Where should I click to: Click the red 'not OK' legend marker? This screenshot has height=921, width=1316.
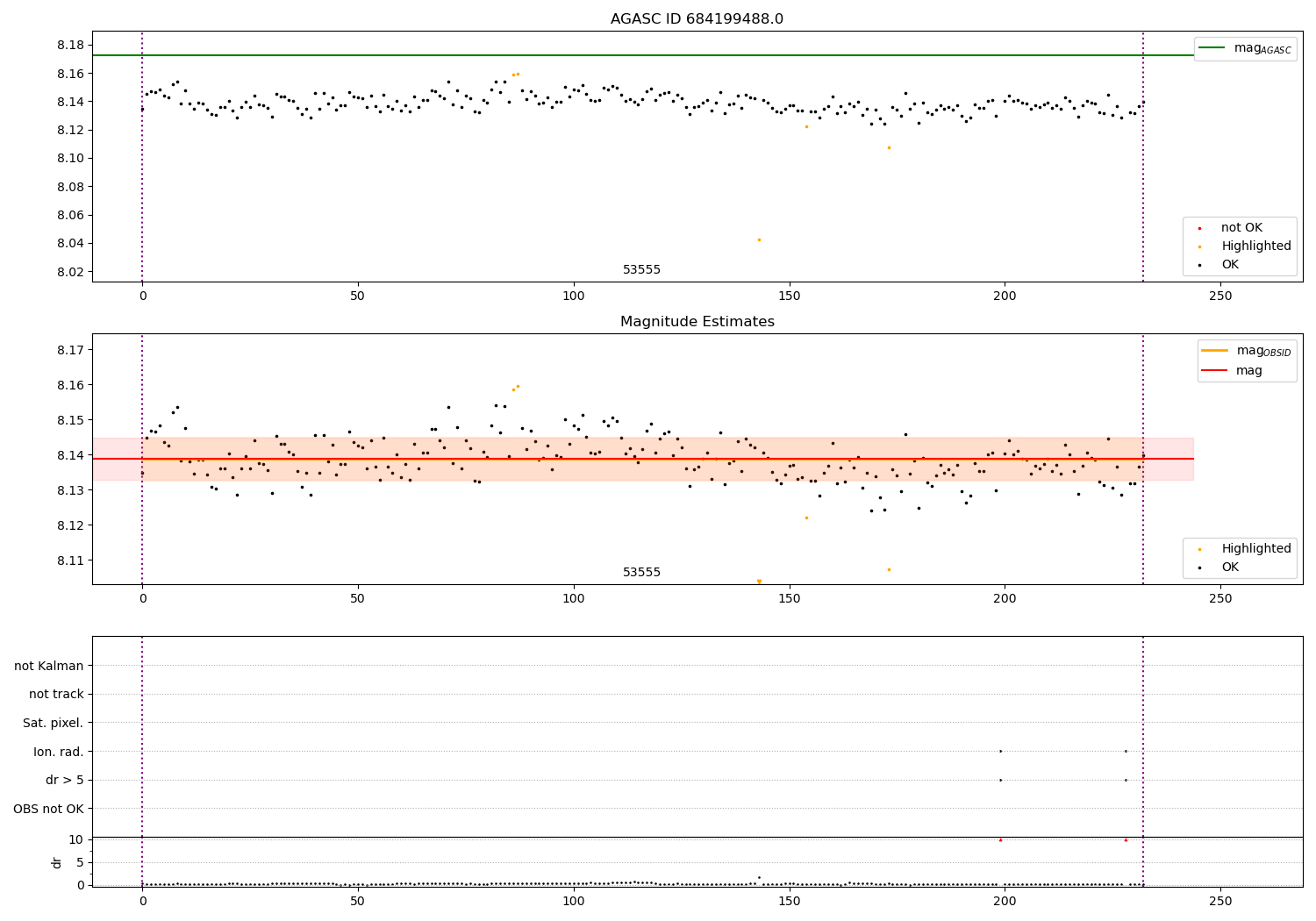(1199, 228)
